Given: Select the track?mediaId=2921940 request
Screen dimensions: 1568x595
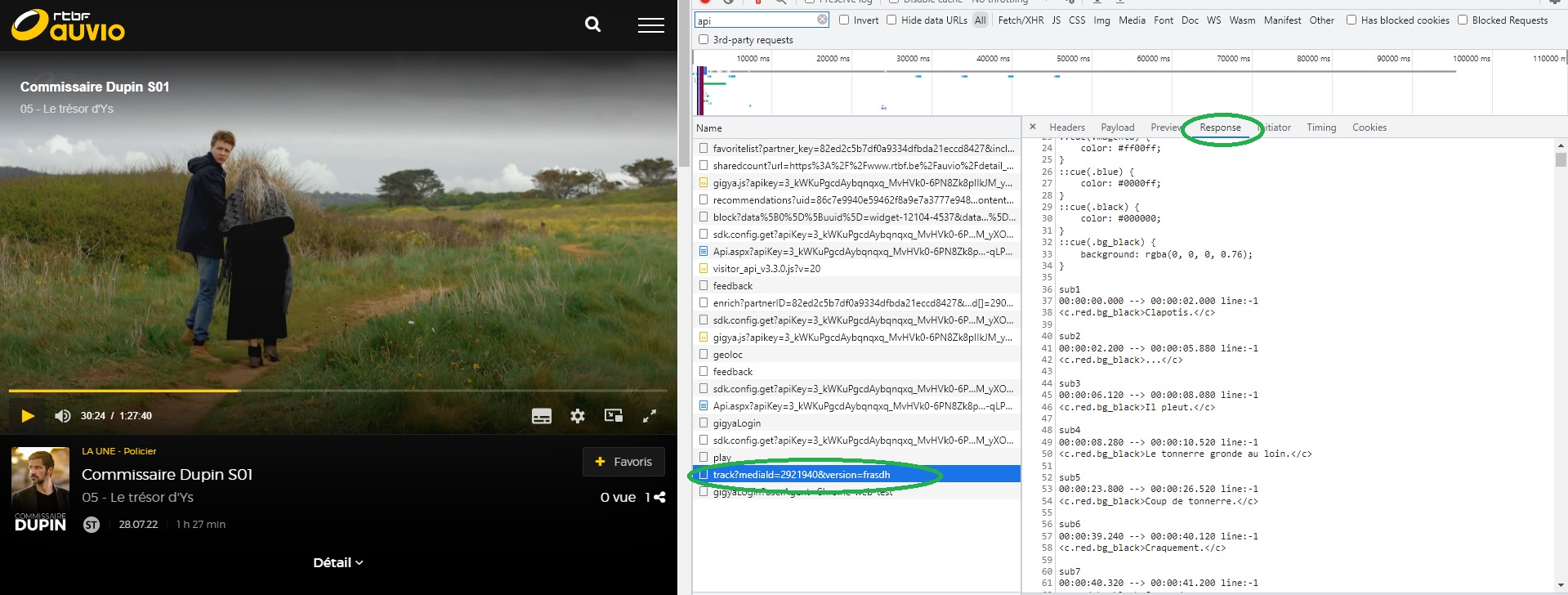Looking at the screenshot, I should [856, 475].
